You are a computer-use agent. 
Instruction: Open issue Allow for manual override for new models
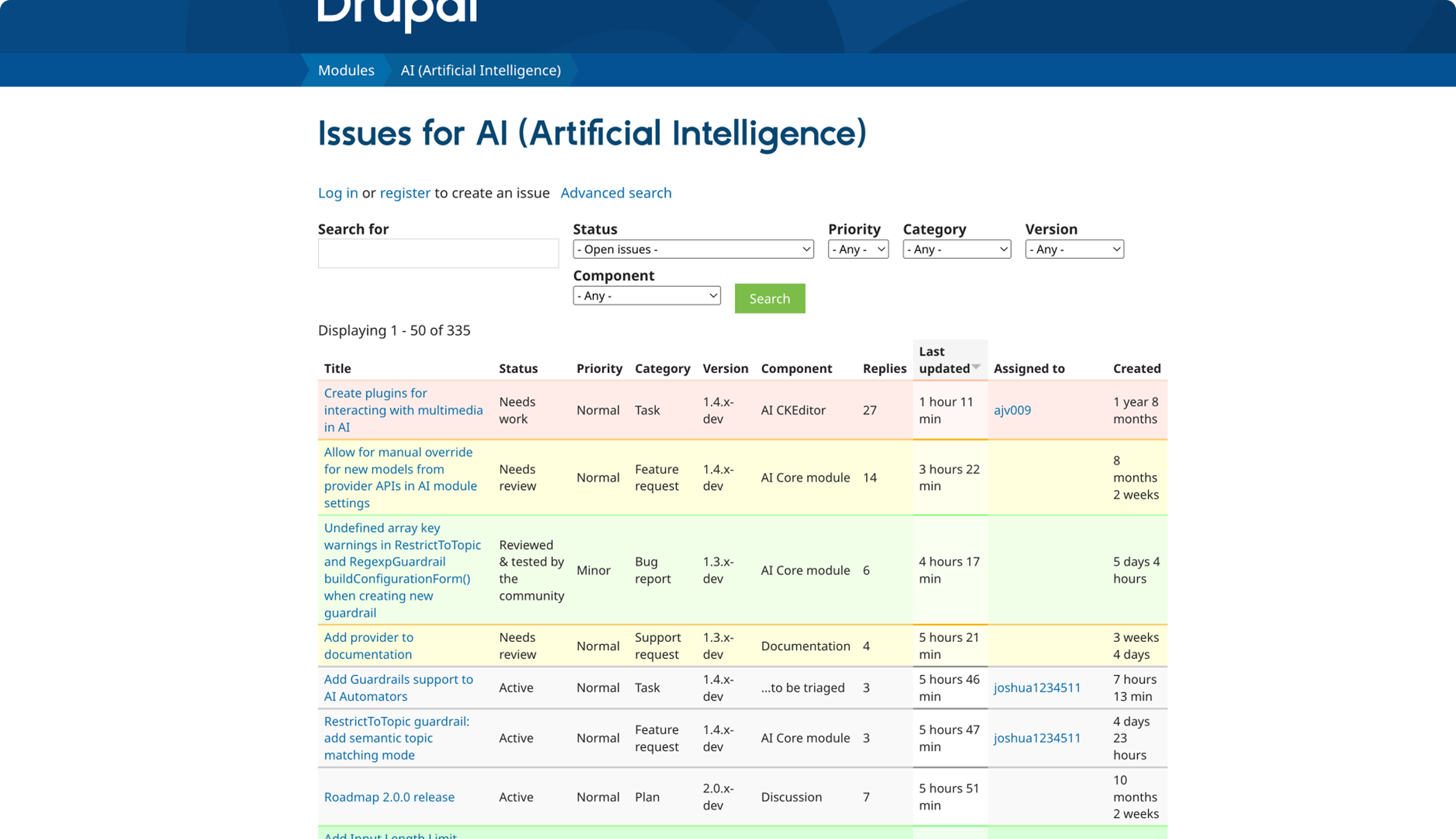[400, 477]
